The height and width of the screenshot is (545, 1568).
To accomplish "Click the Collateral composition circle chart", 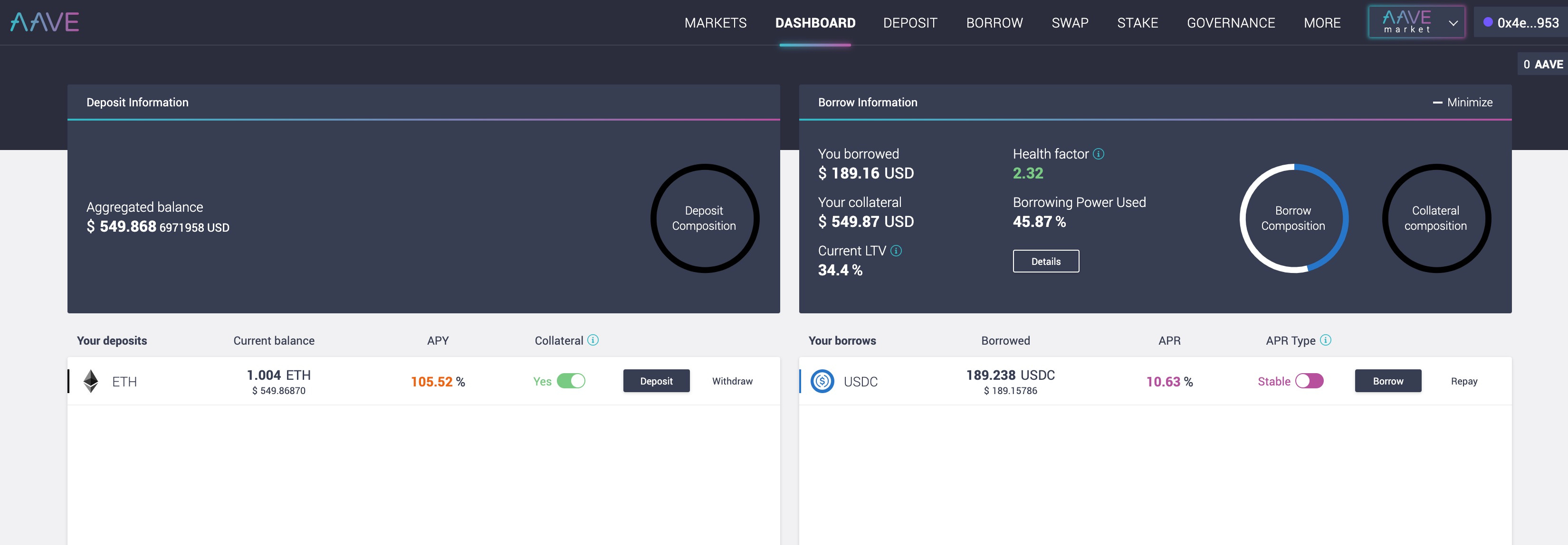I will 1436,218.
